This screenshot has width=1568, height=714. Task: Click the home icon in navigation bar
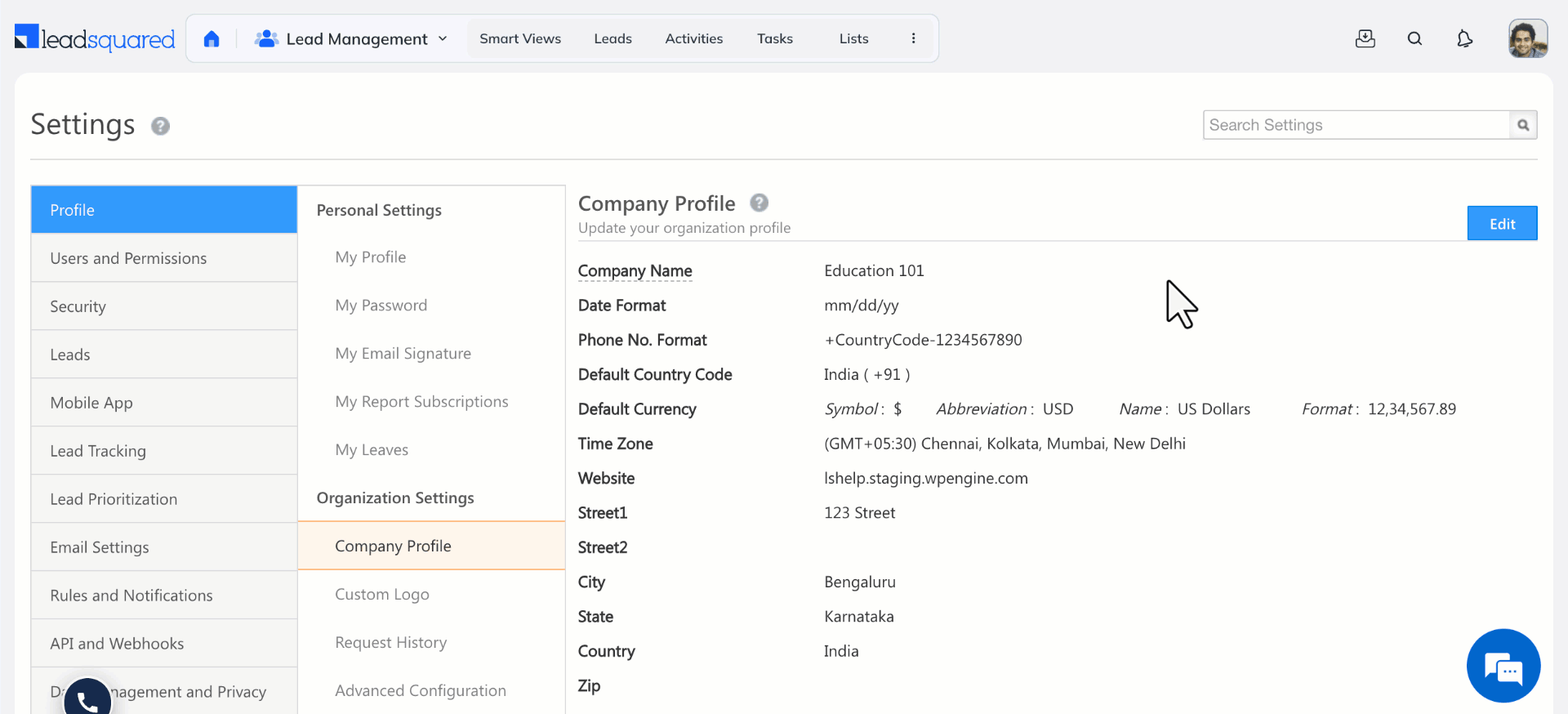(x=212, y=39)
